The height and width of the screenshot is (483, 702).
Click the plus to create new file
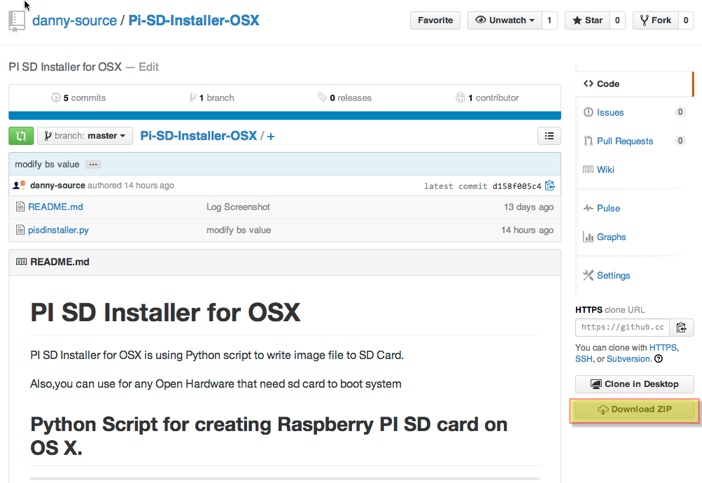[x=270, y=136]
